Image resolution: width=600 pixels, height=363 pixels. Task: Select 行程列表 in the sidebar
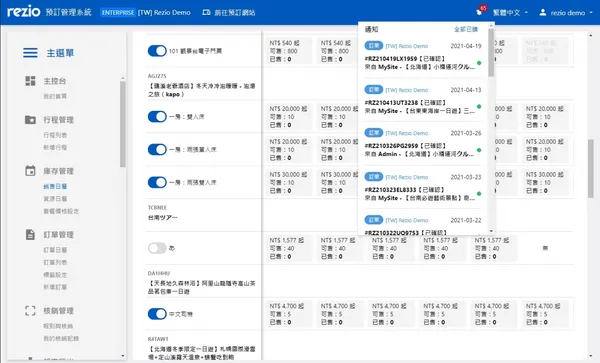click(x=55, y=135)
